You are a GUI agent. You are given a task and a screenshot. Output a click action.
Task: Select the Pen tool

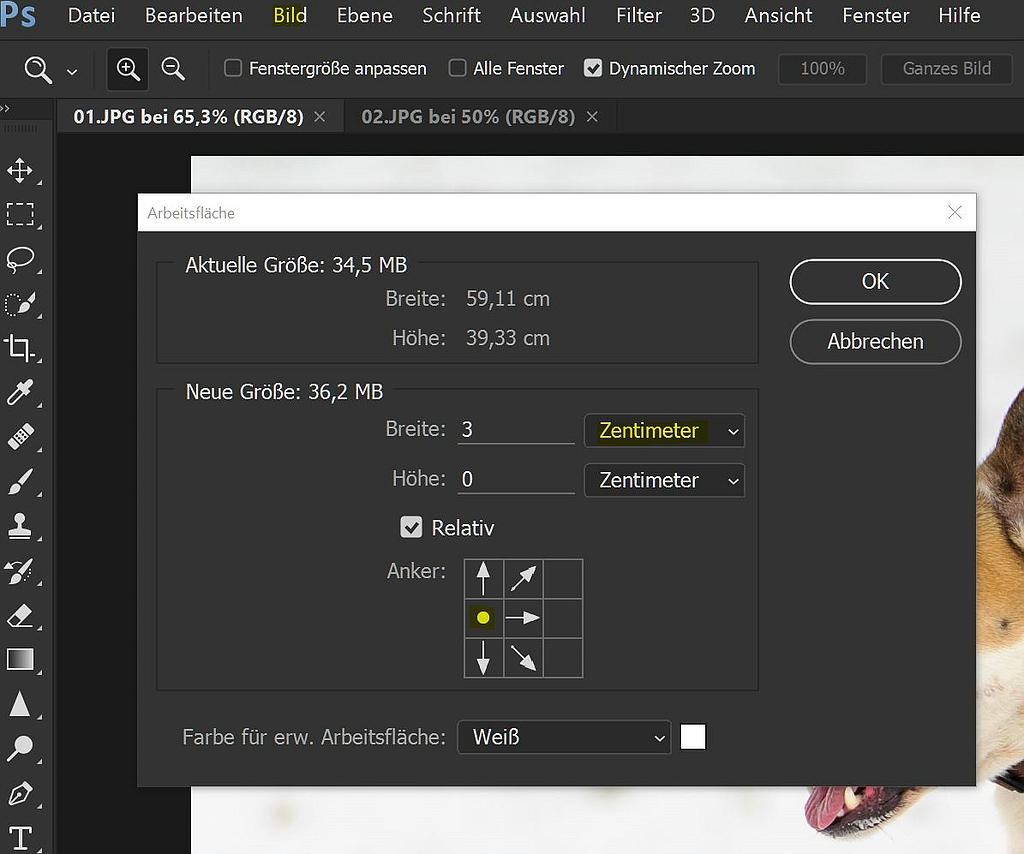[x=20, y=793]
